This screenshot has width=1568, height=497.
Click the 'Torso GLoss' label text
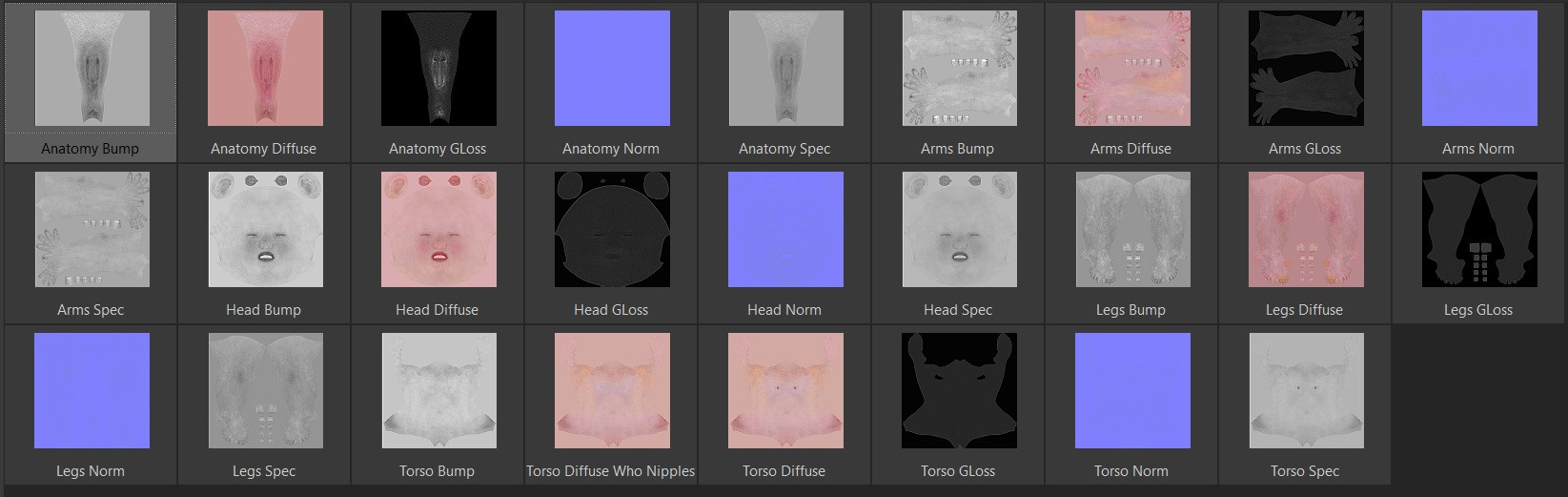click(958, 471)
